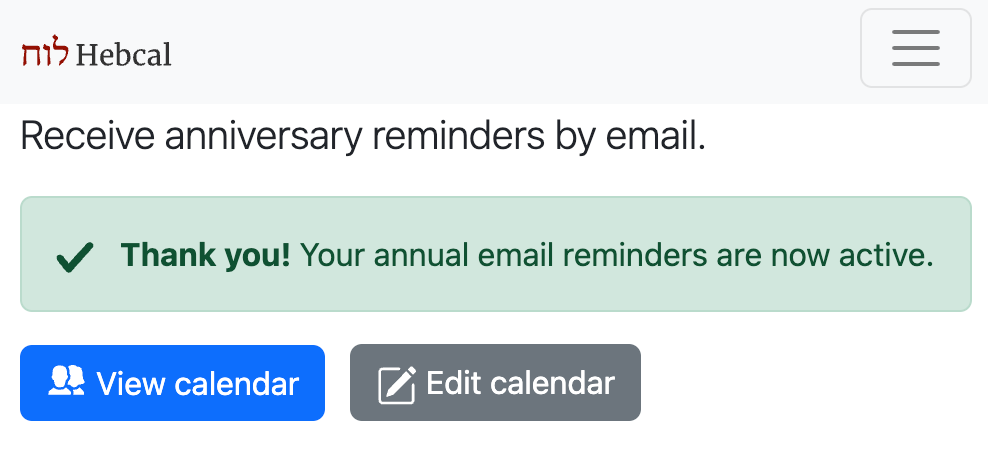
Task: Expand the hamburger navigation menu
Action: 915,48
